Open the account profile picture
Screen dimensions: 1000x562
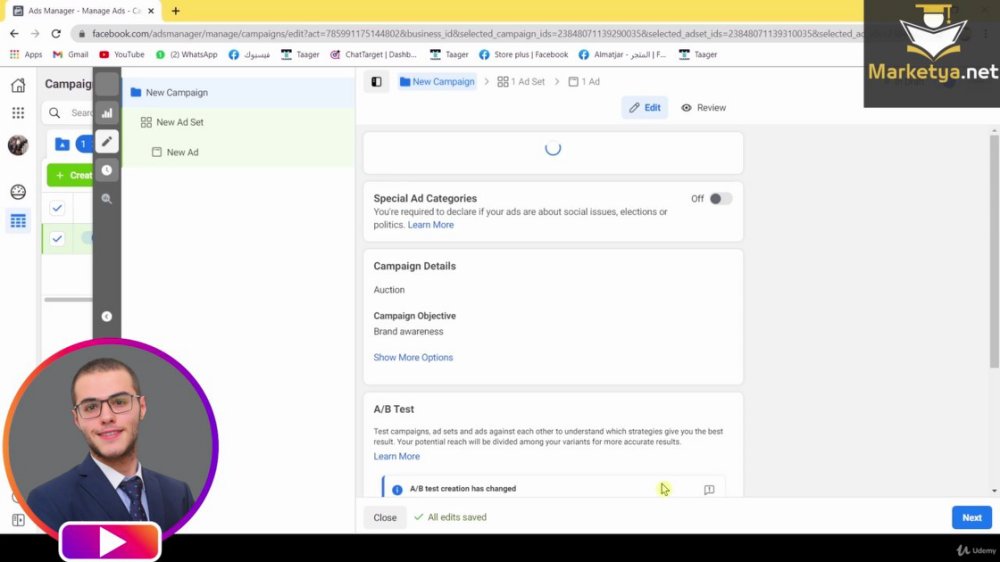point(18,145)
